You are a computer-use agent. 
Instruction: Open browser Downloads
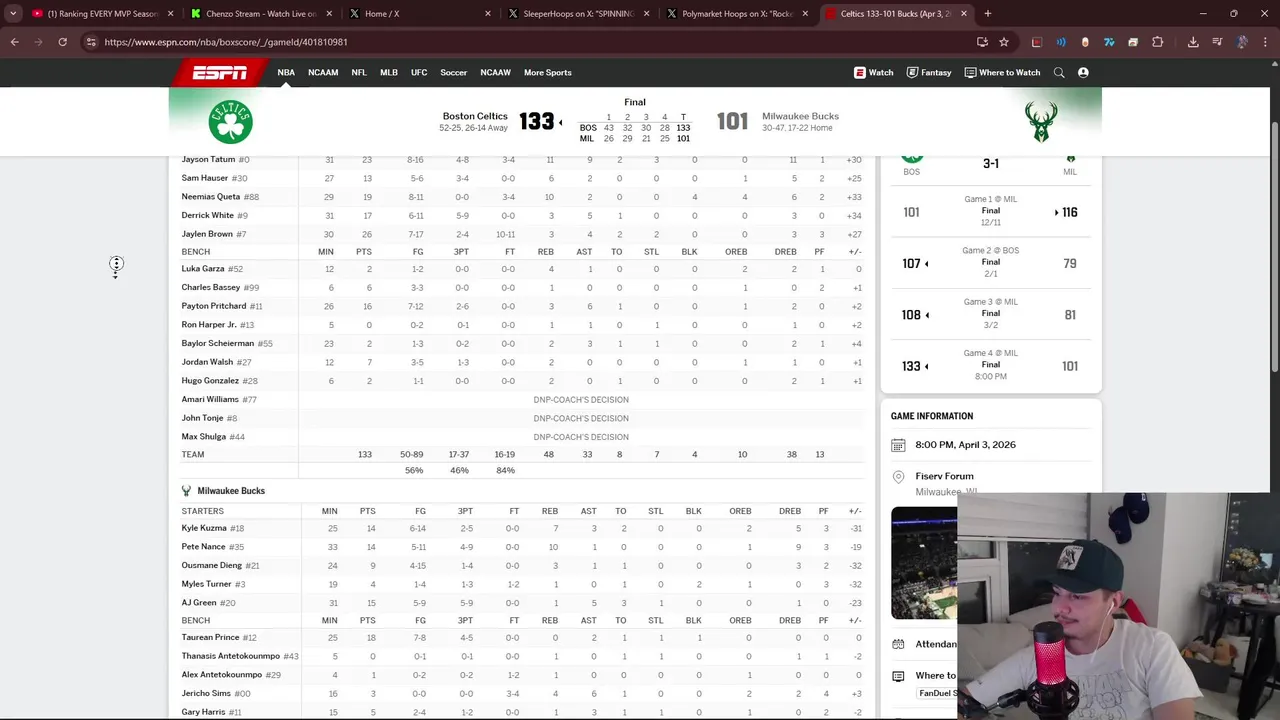(1193, 42)
